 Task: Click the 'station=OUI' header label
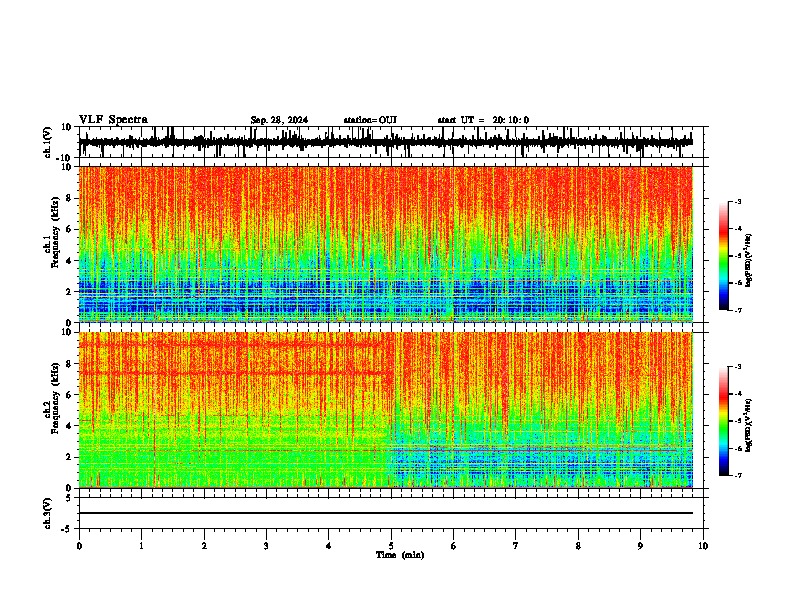tap(370, 120)
